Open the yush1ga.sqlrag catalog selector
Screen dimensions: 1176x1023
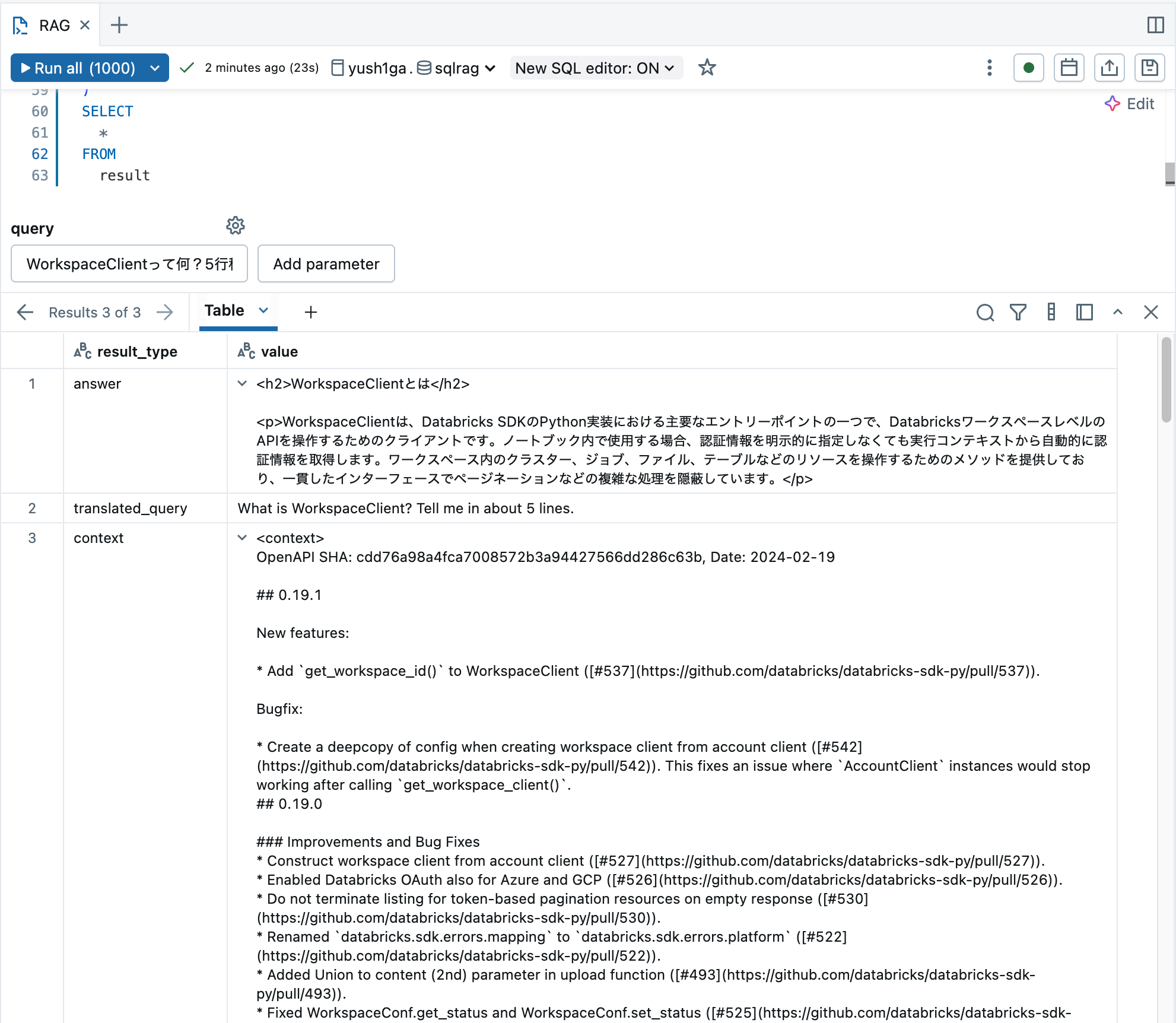414,68
